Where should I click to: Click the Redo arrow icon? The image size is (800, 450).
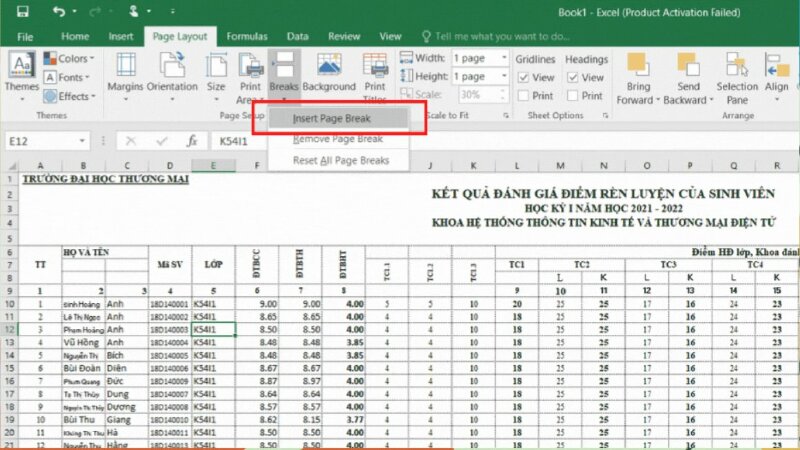pos(95,11)
